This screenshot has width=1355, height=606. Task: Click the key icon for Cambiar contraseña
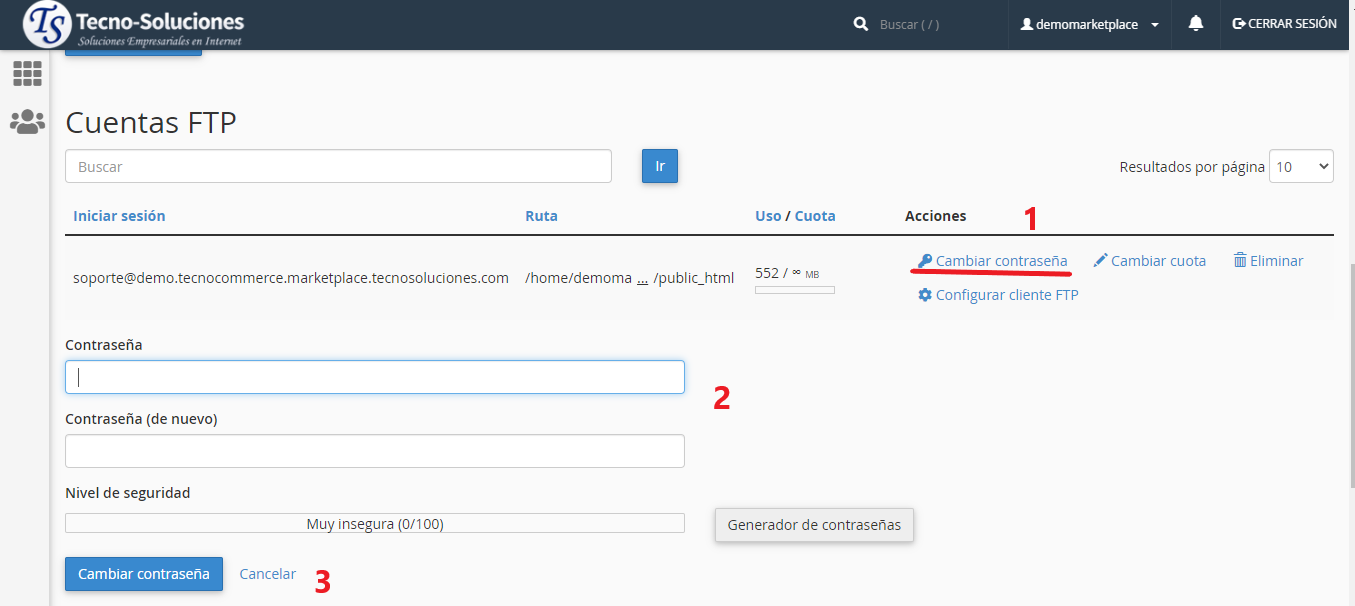pyautogui.click(x=925, y=261)
